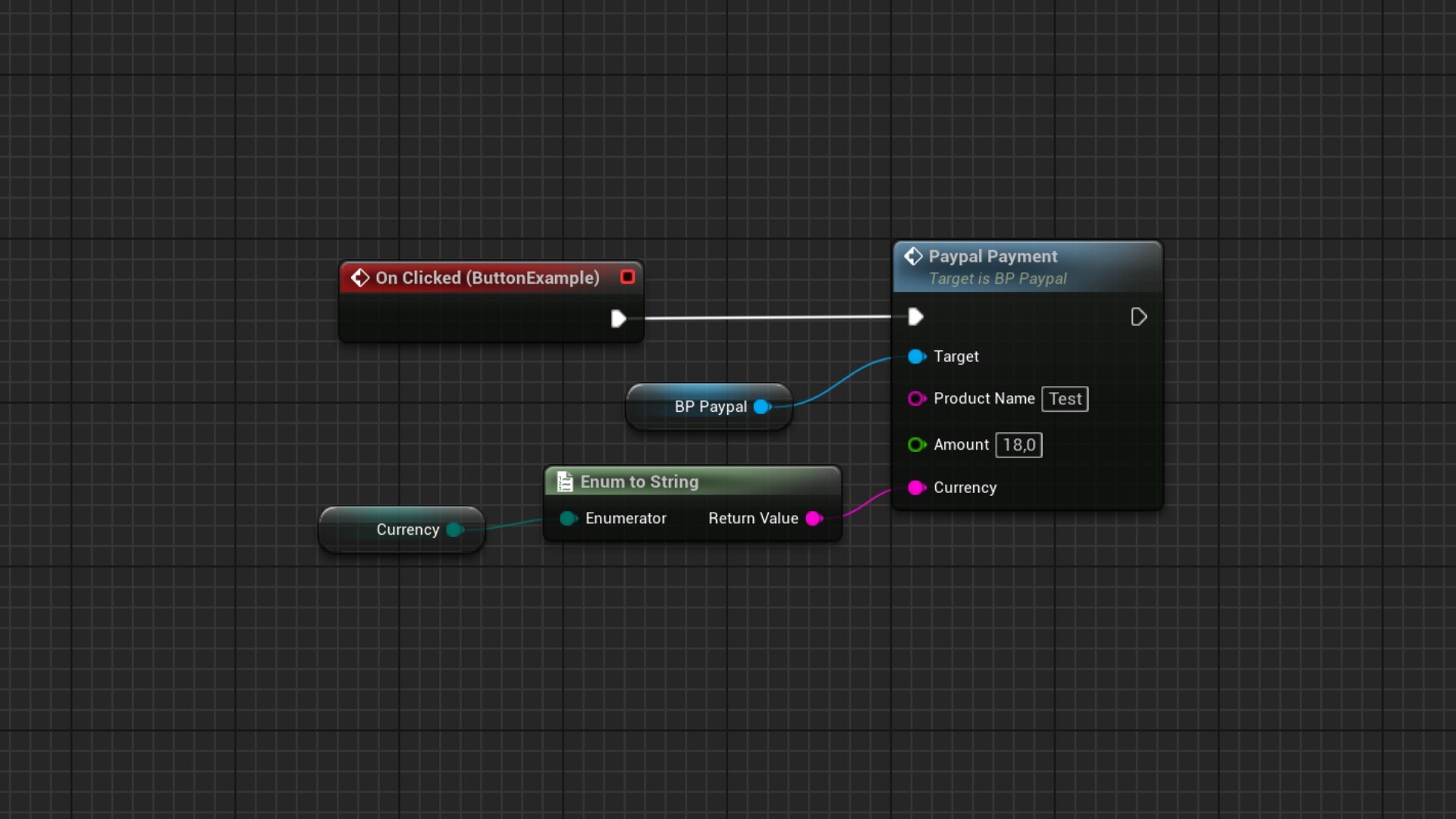The image size is (1456, 819).
Task: Click the Paypal Payment function icon in header
Action: (x=913, y=256)
